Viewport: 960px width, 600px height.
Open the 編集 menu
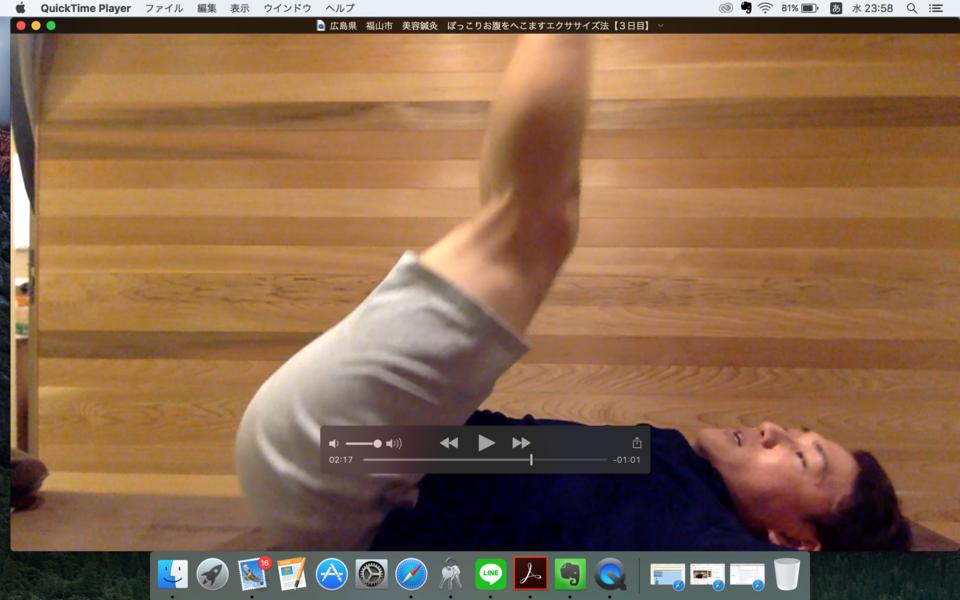(207, 8)
